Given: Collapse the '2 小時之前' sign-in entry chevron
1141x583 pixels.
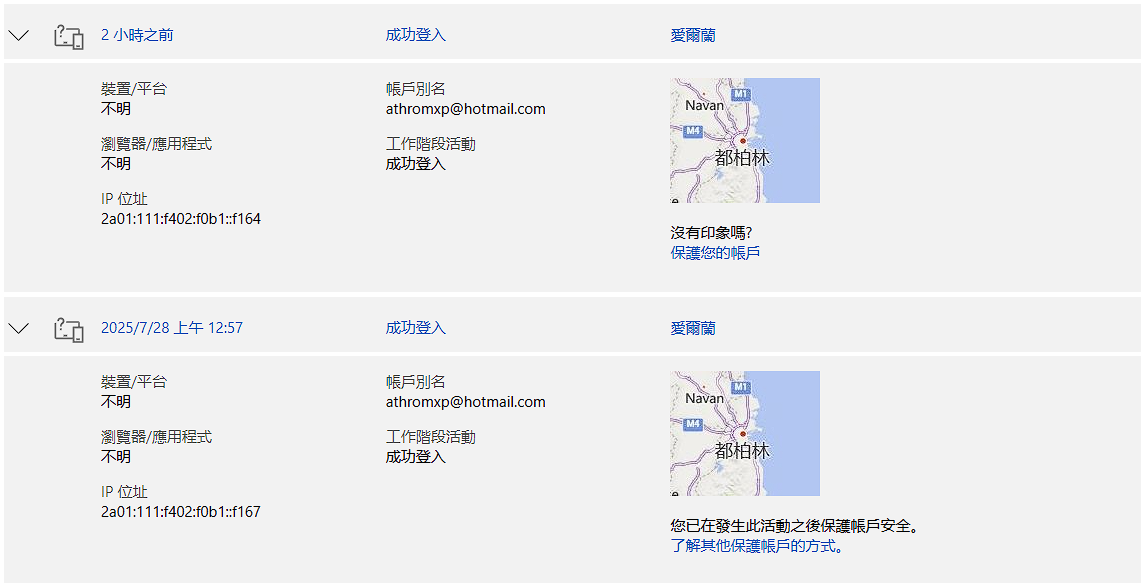Looking at the screenshot, I should (x=18, y=35).
